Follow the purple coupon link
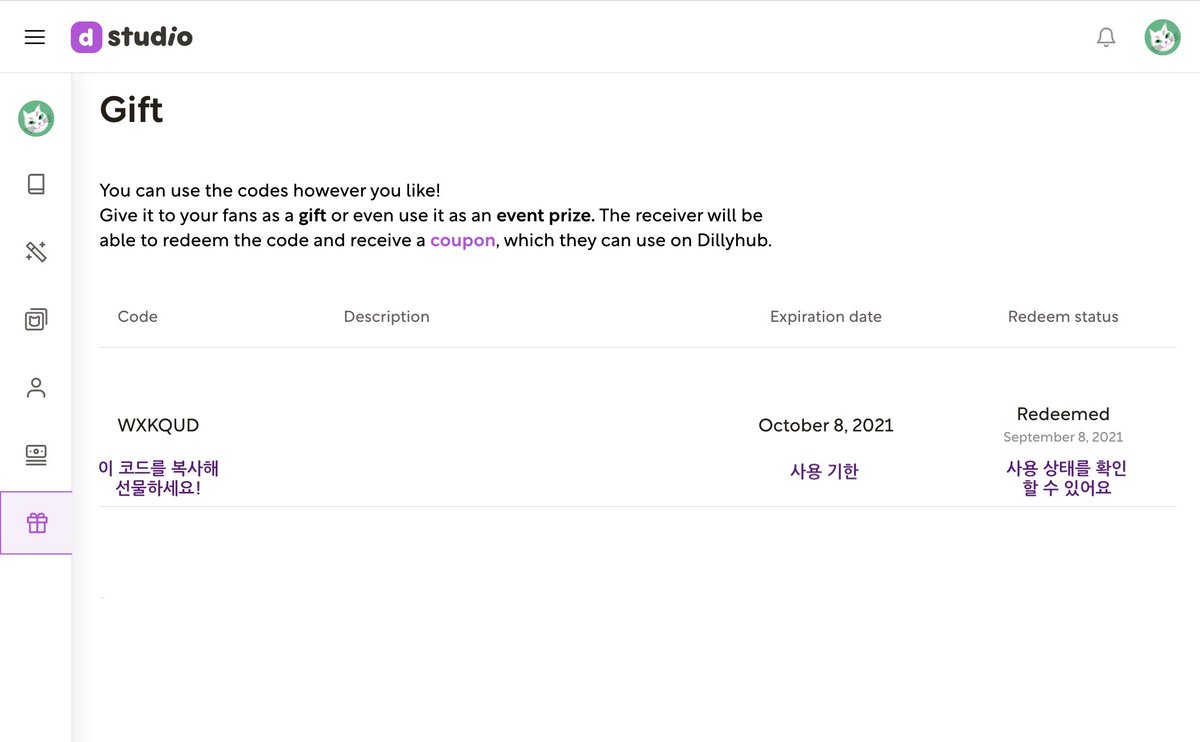 click(462, 241)
